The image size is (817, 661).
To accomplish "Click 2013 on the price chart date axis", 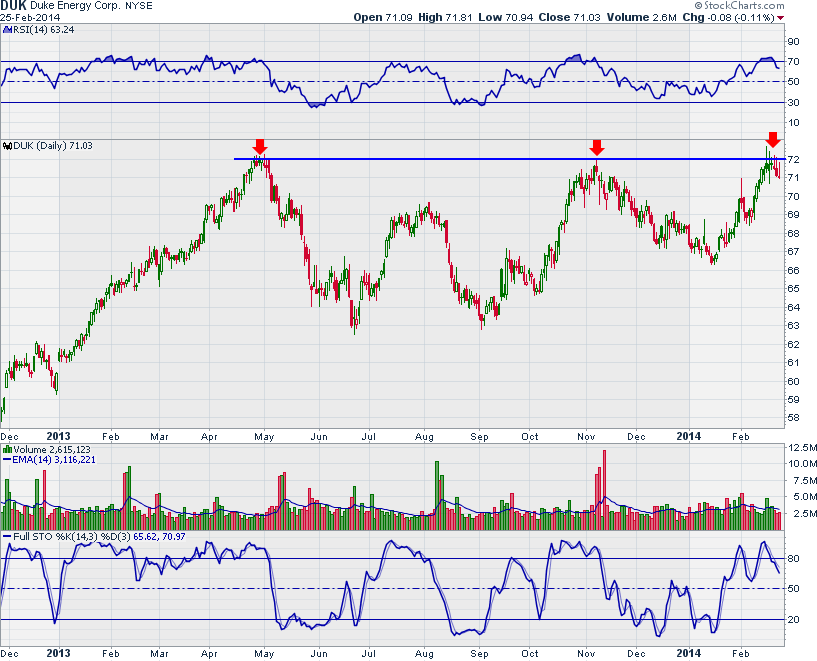I will pos(58,436).
